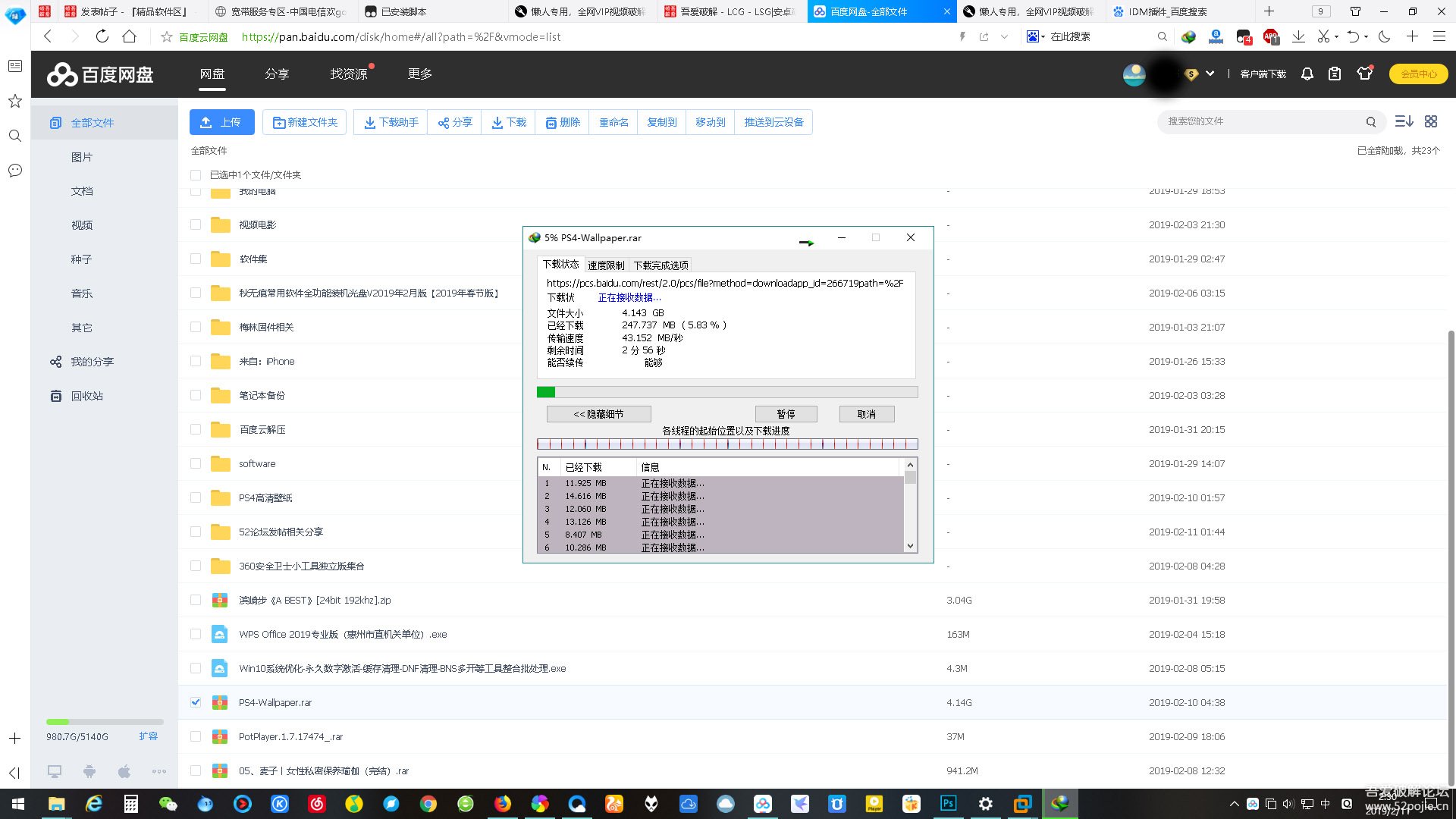Switch to the 速度限制 tab
The image size is (1456, 819).
click(x=606, y=265)
